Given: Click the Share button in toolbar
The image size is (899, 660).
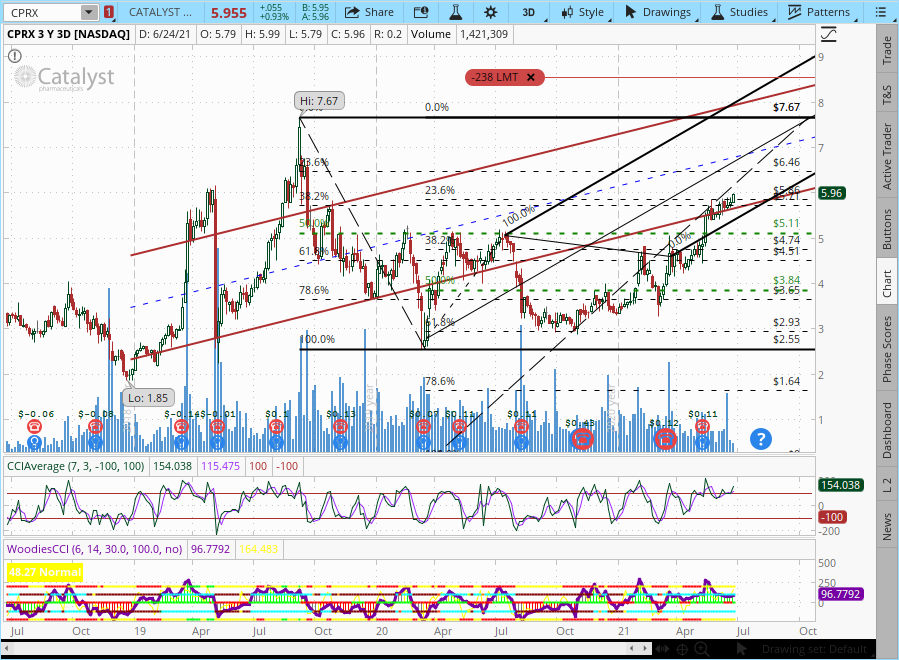Looking at the screenshot, I should point(368,12).
